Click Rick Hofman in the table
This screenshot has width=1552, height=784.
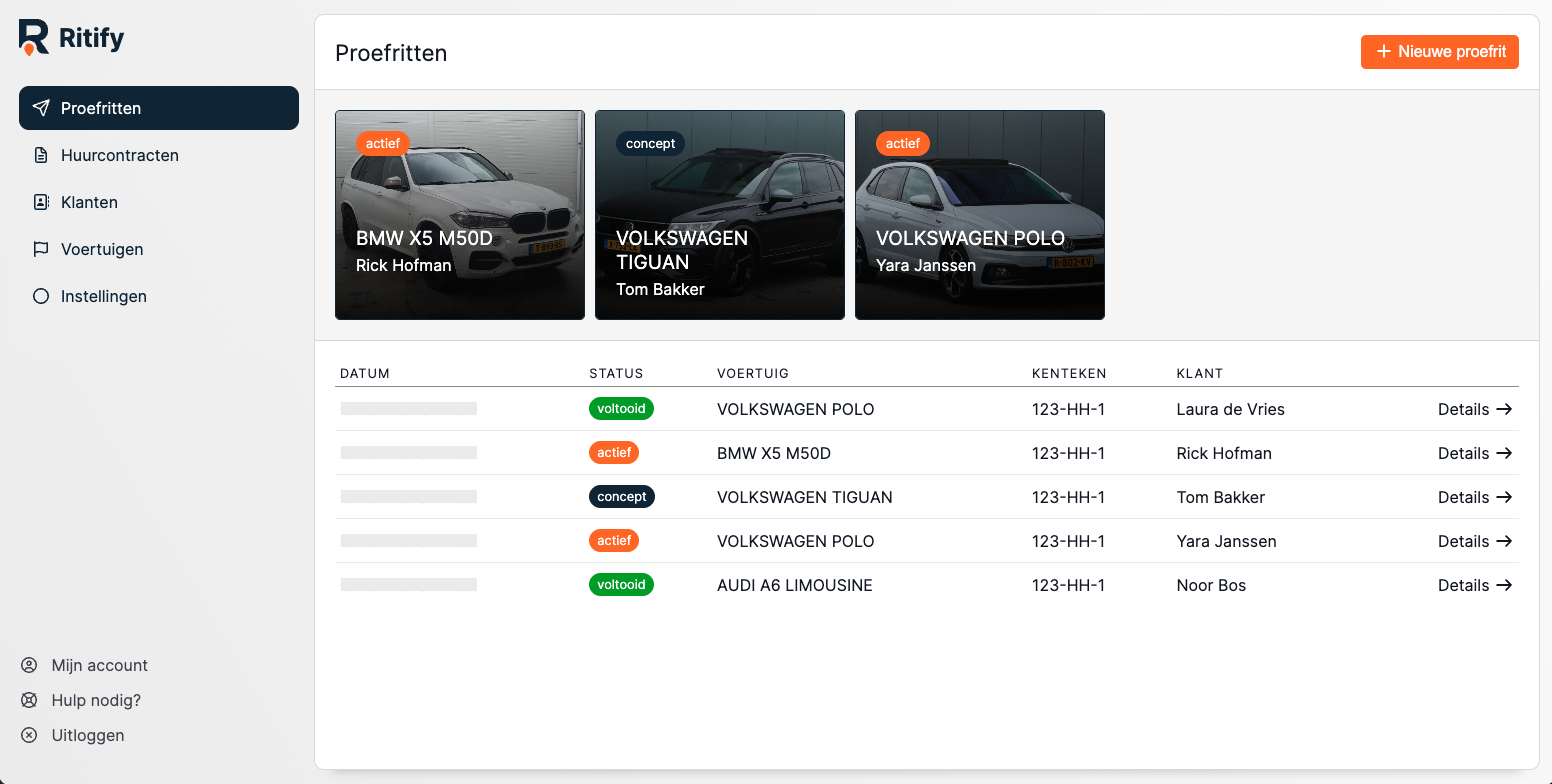point(1224,453)
